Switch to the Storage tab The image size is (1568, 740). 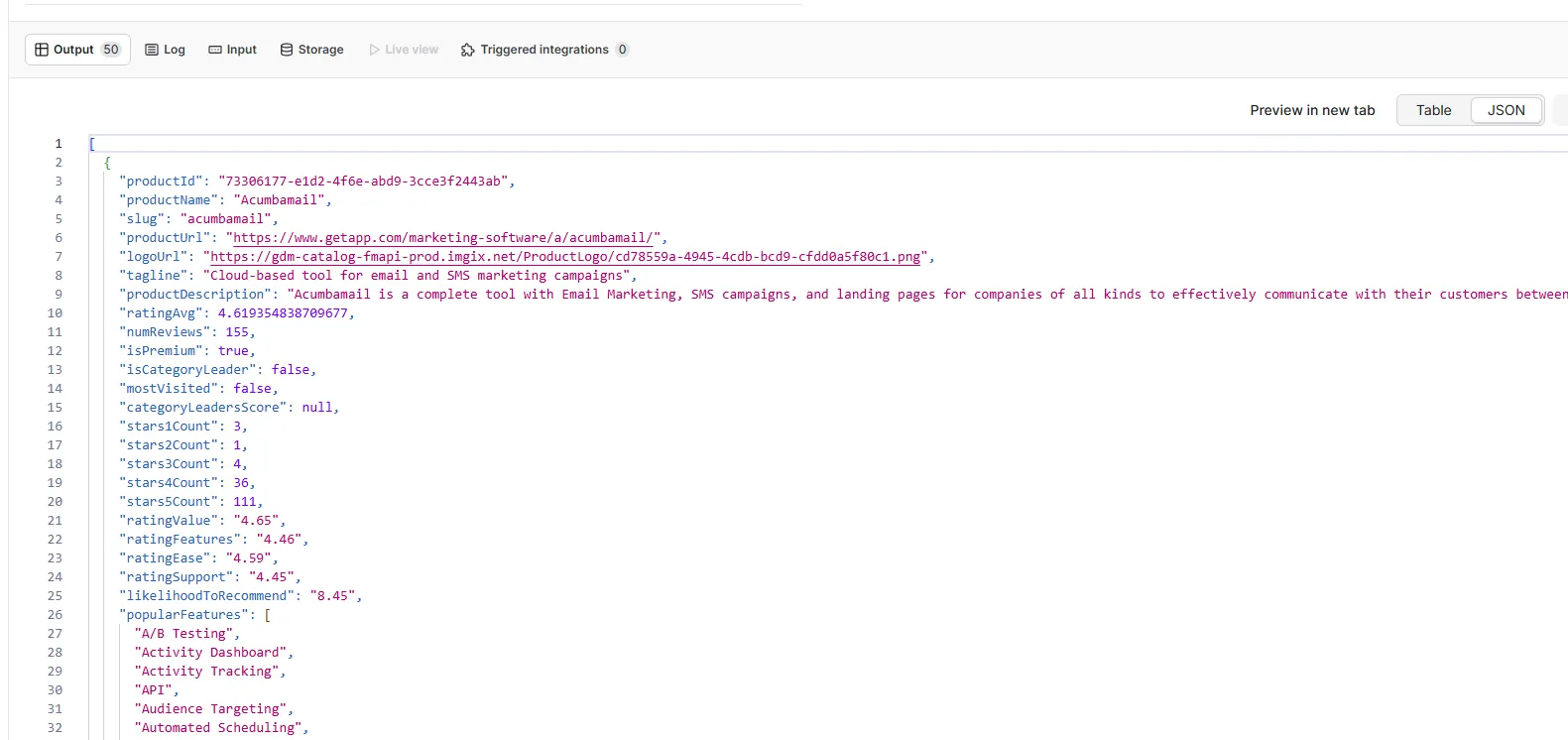click(x=311, y=50)
